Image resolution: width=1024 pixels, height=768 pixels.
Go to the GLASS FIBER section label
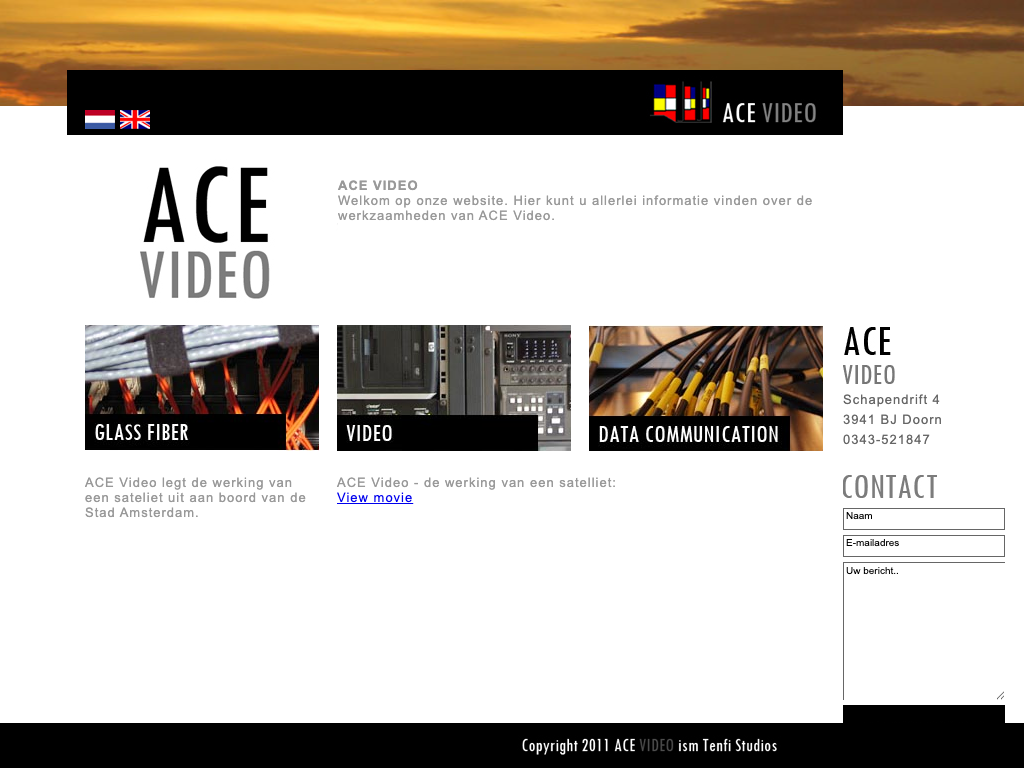point(142,433)
